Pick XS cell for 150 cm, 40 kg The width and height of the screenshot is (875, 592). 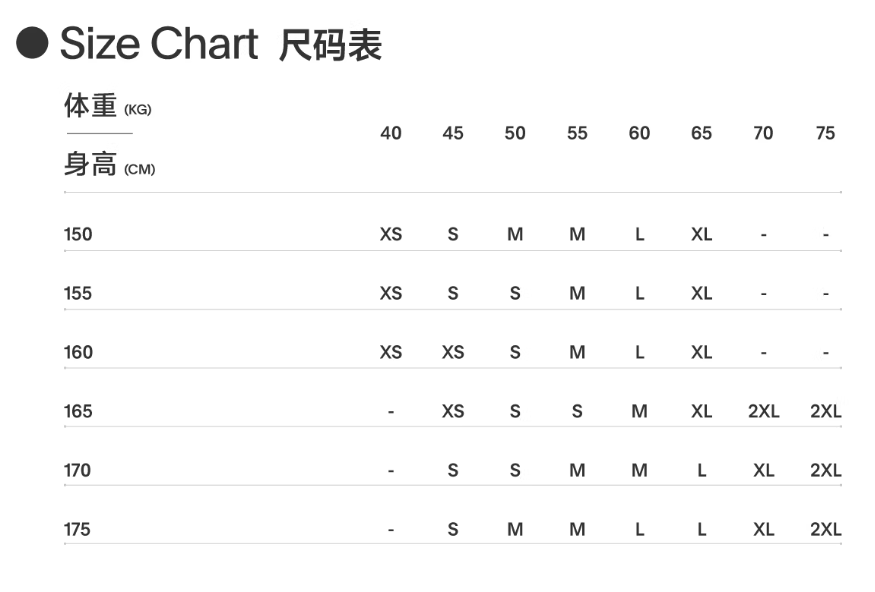pyautogui.click(x=391, y=235)
